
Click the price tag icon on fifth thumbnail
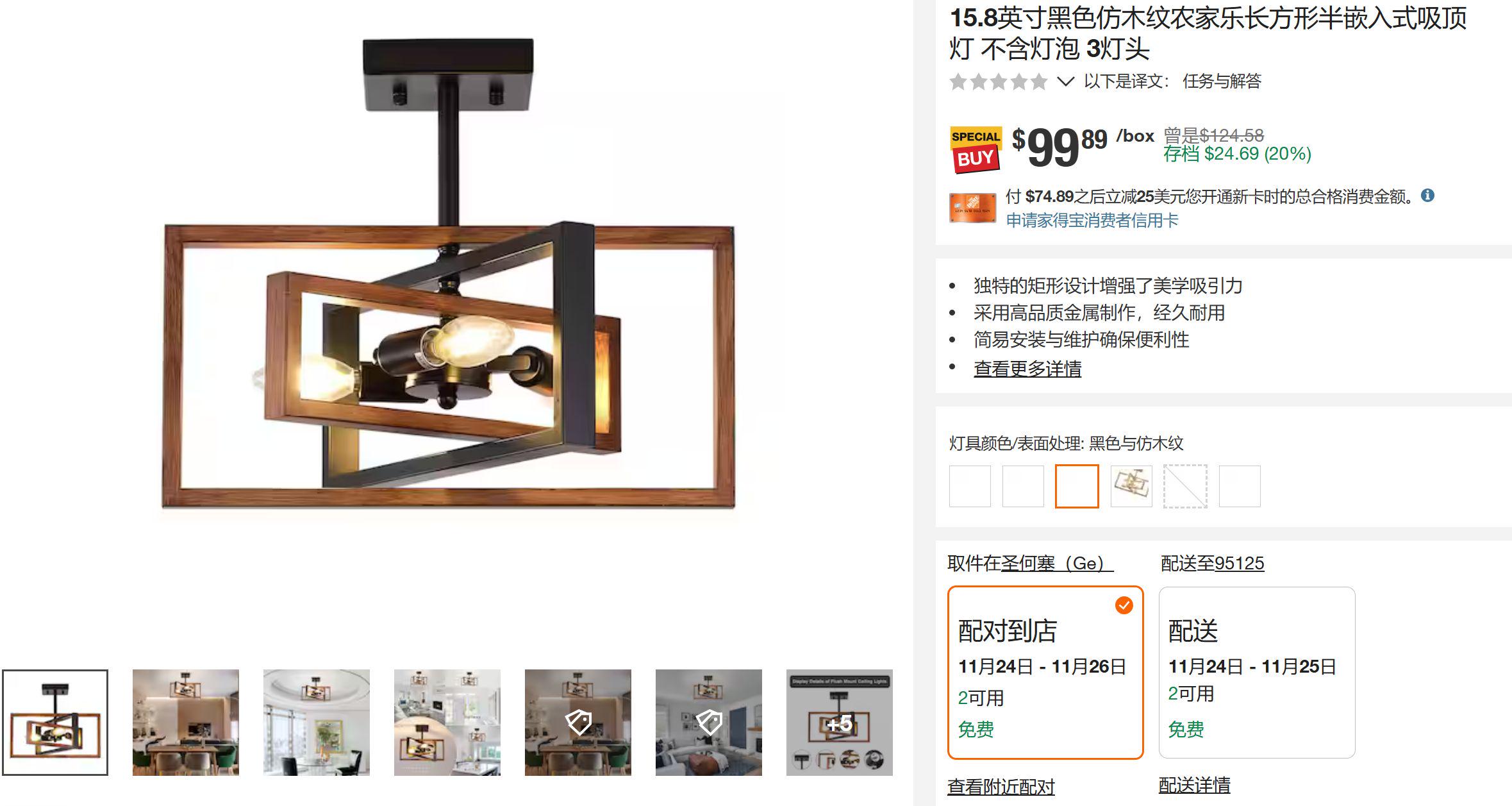click(578, 722)
